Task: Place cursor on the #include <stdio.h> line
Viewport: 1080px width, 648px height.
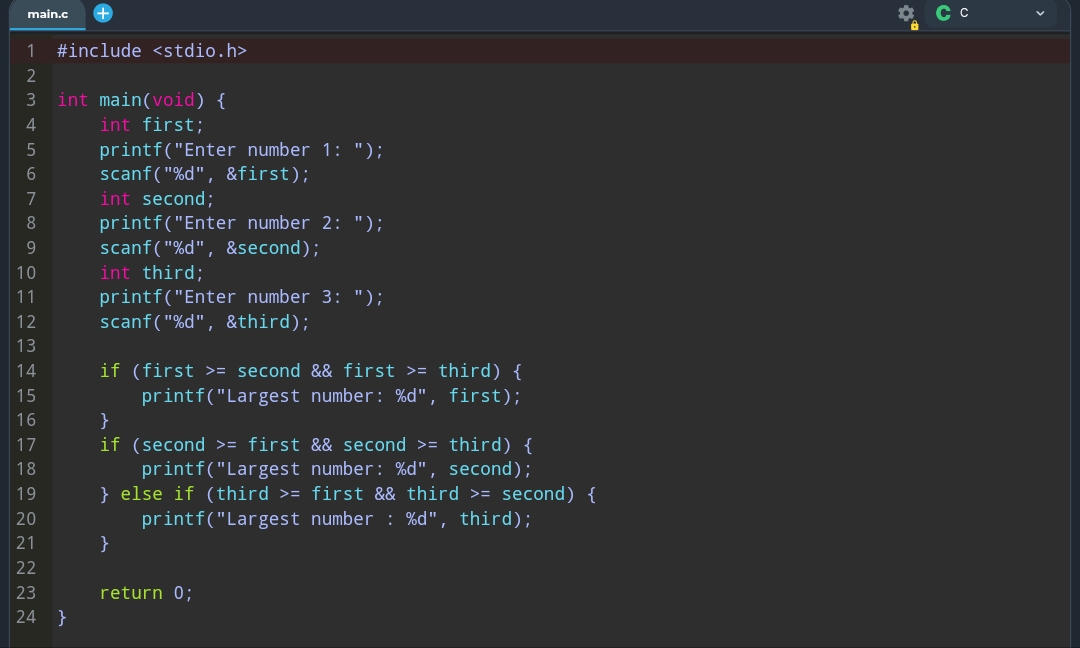Action: [151, 51]
